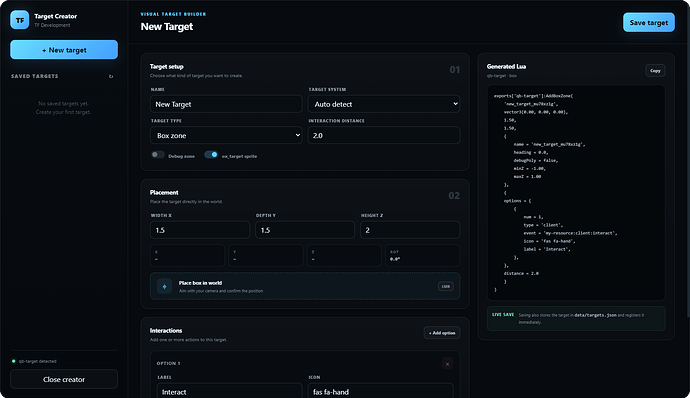Image resolution: width=690 pixels, height=398 pixels.
Task: Edit the Depth Y field
Action: click(x=305, y=230)
